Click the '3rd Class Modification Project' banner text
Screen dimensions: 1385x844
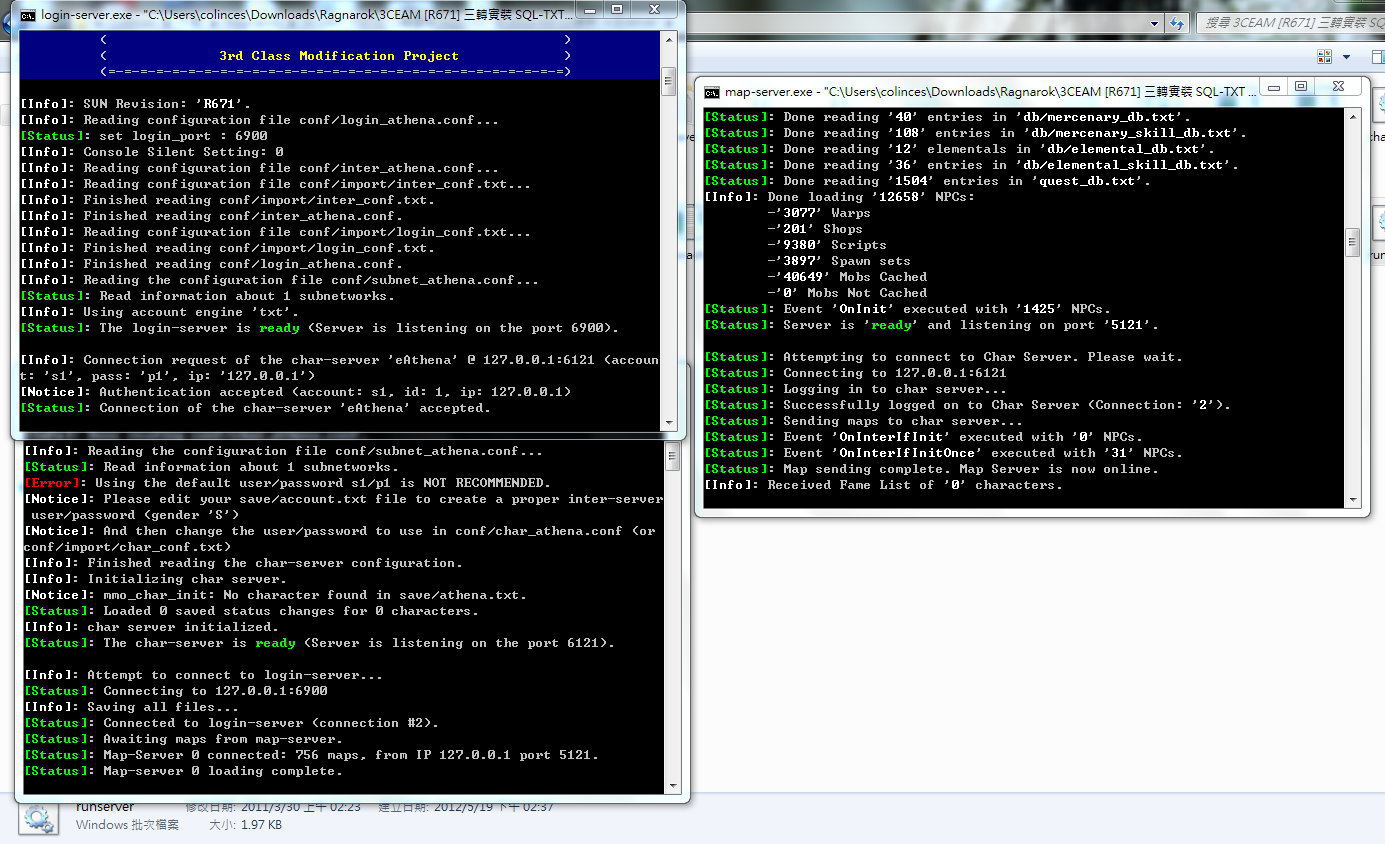[x=339, y=56]
